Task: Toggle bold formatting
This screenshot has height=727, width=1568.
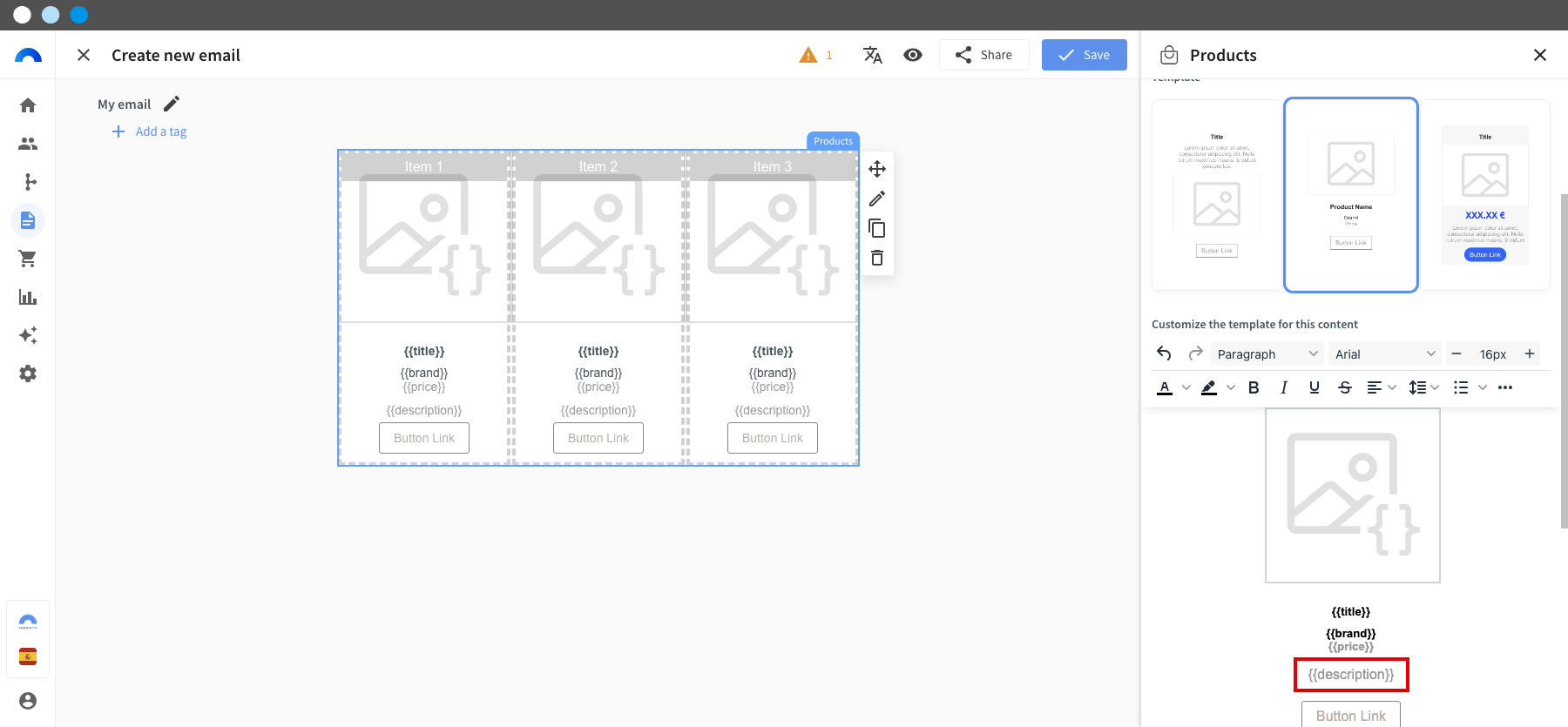Action: (1254, 387)
